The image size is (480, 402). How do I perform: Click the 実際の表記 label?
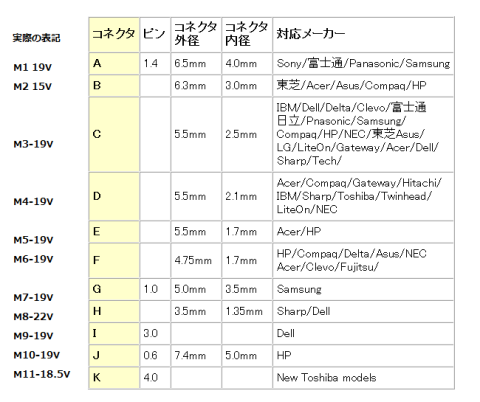[36, 38]
